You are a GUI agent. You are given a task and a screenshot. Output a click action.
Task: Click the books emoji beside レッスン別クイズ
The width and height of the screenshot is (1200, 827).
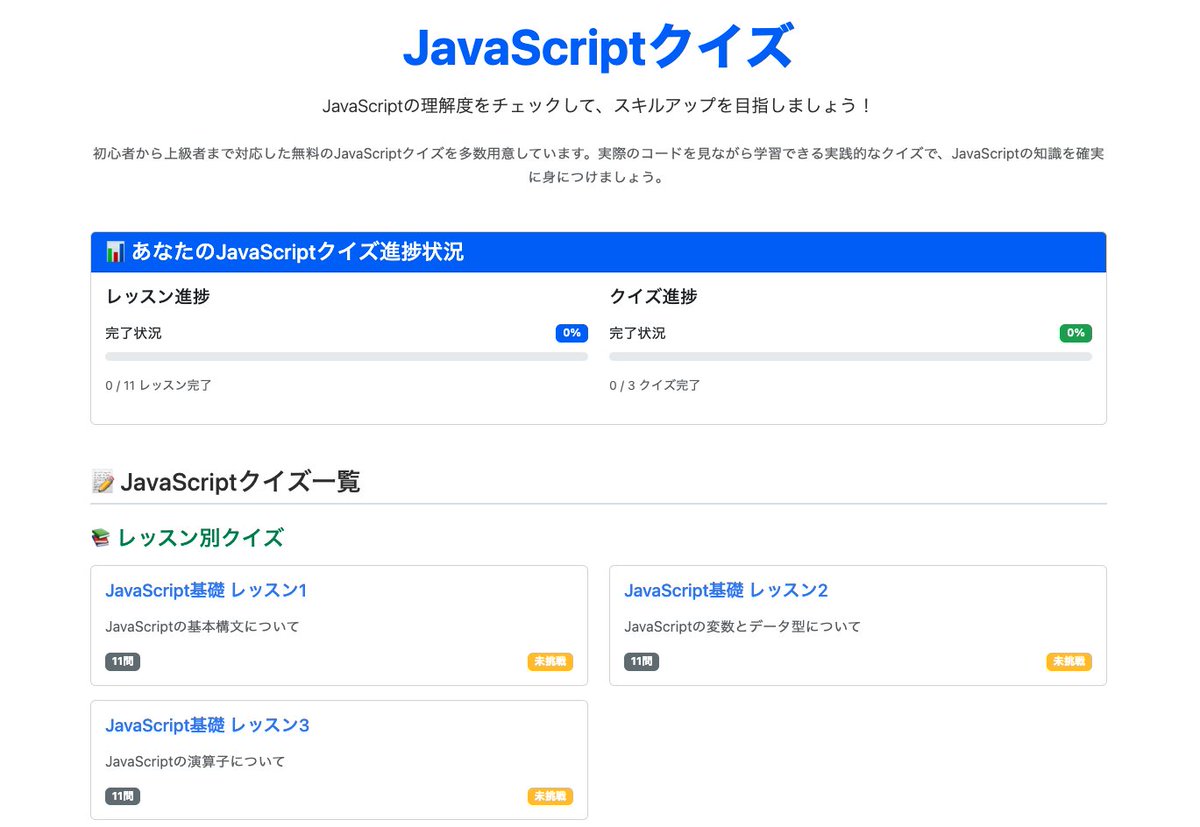[101, 538]
